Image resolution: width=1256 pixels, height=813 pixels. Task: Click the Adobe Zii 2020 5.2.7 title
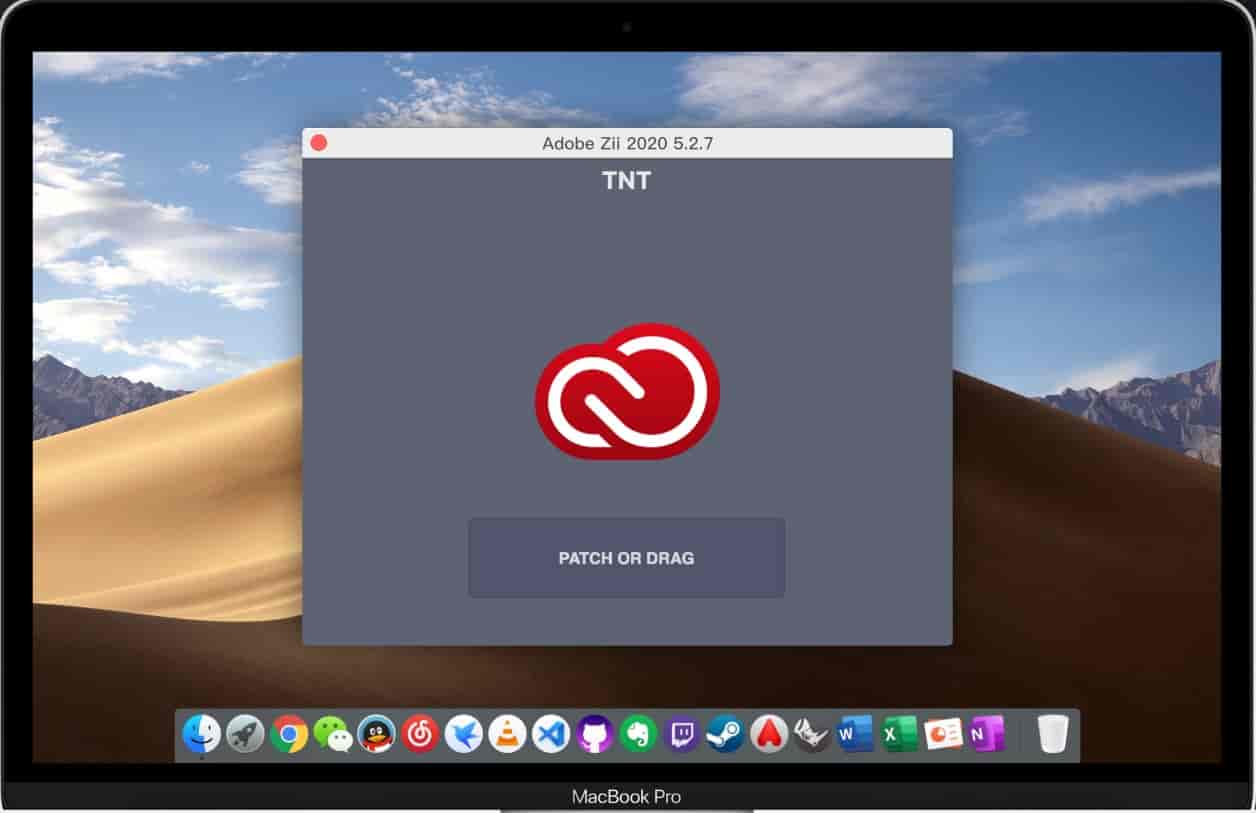tap(627, 144)
